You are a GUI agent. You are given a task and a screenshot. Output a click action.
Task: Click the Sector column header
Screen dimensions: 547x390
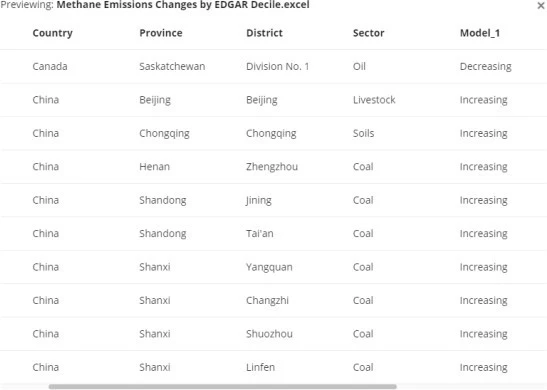[368, 33]
